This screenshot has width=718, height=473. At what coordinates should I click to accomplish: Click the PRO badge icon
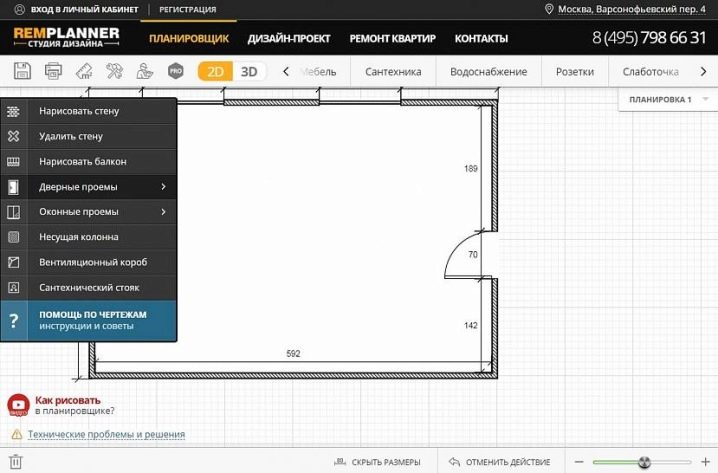tap(176, 72)
